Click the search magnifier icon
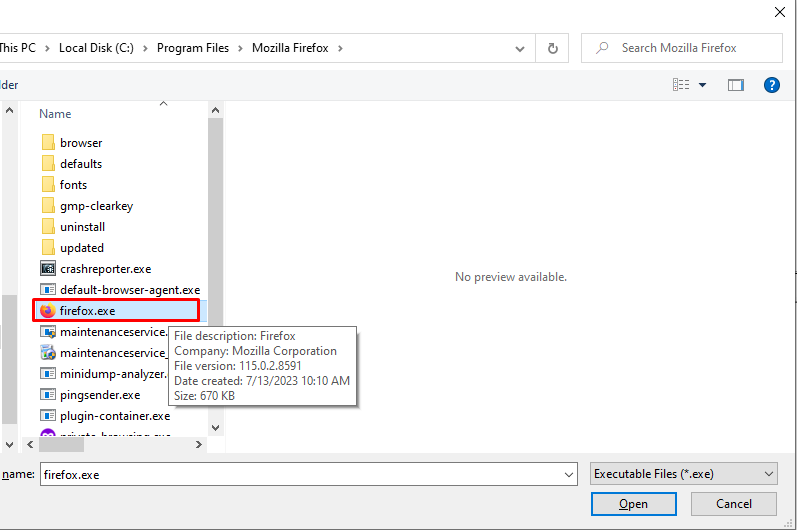The image size is (797, 530). click(x=602, y=48)
